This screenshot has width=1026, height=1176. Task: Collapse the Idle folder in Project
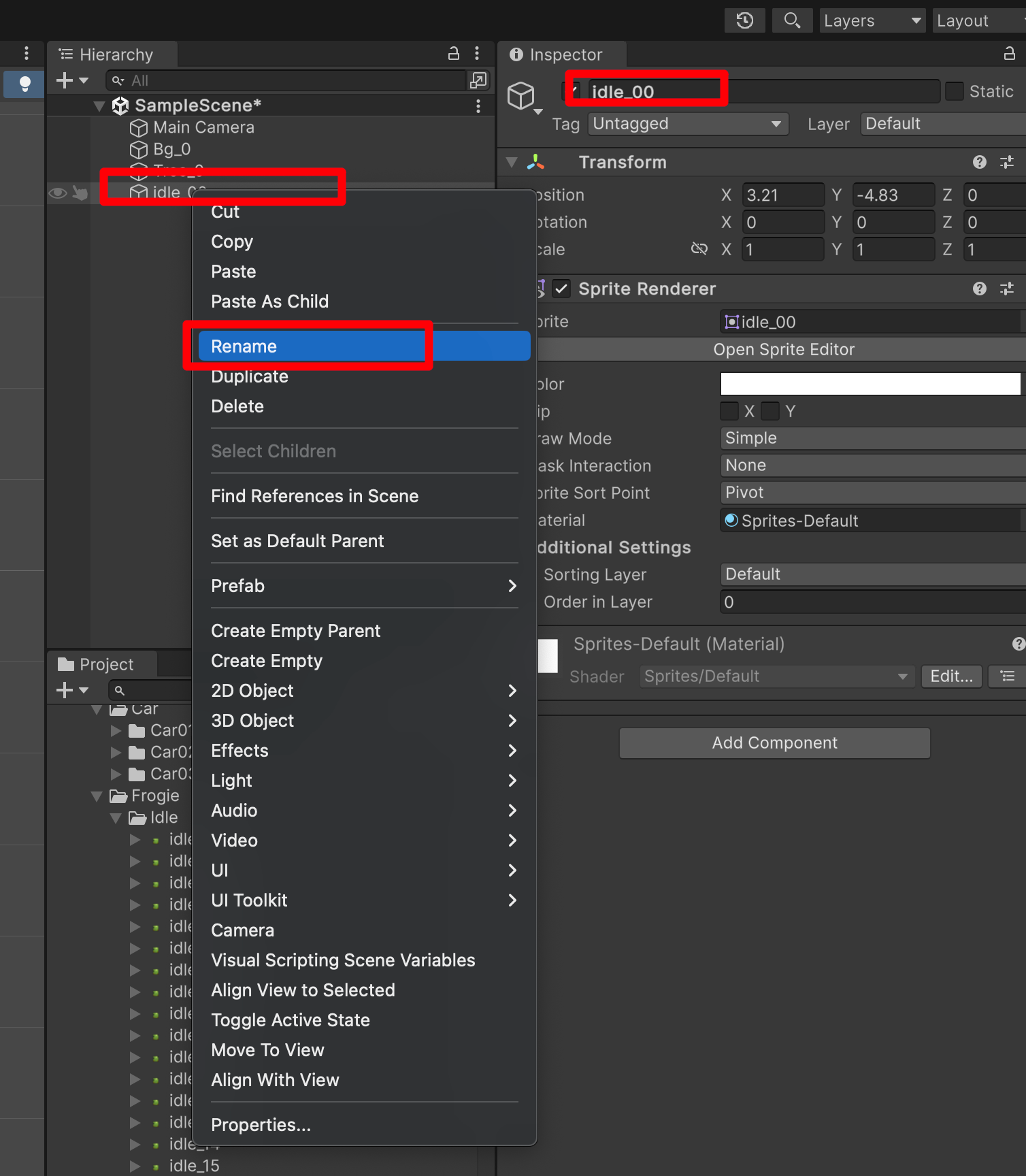(116, 818)
